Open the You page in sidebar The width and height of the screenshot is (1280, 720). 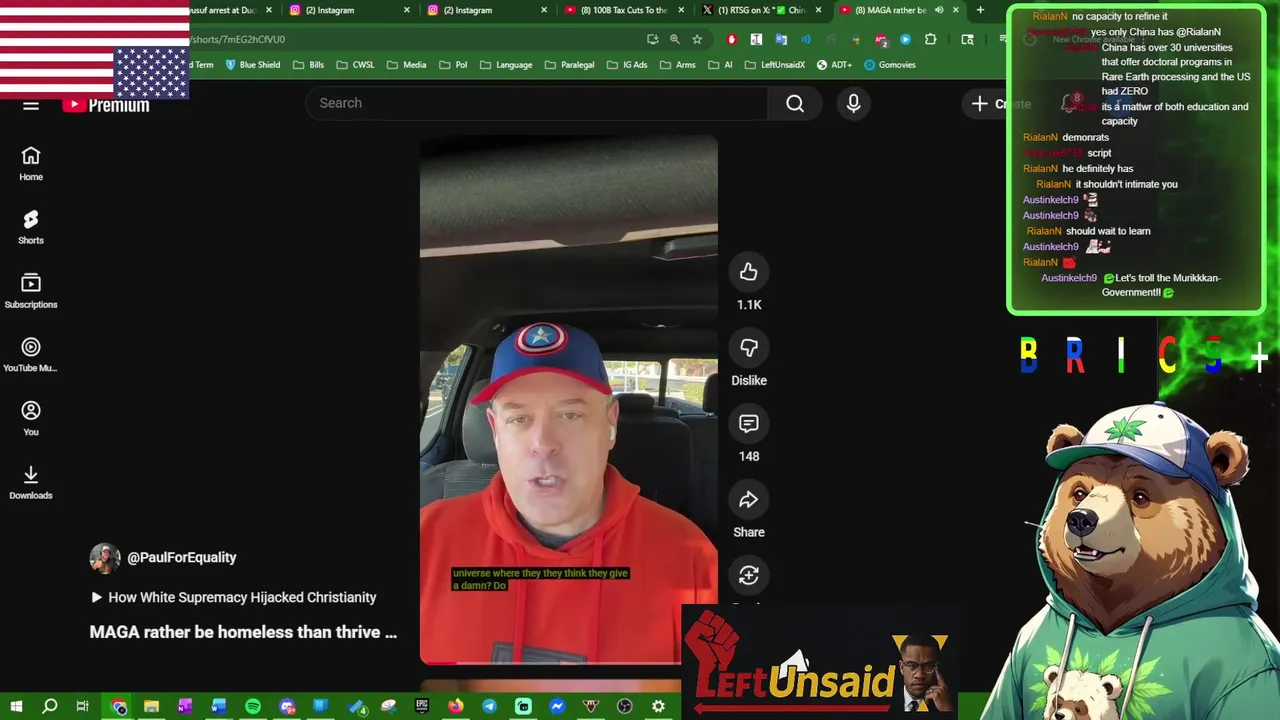point(31,418)
